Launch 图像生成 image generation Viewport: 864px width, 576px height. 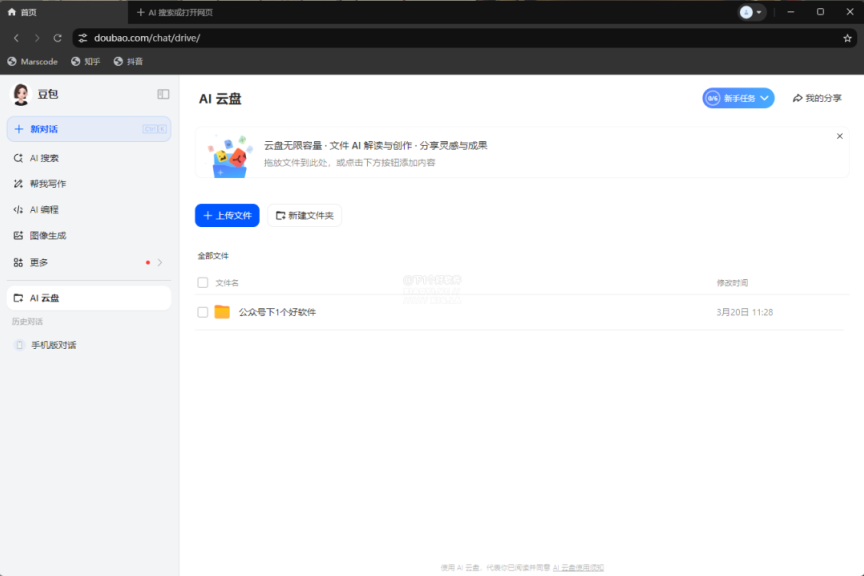coord(46,235)
